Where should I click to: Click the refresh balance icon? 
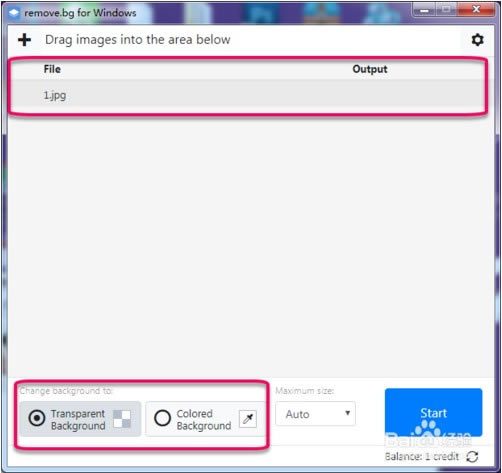(x=472, y=457)
